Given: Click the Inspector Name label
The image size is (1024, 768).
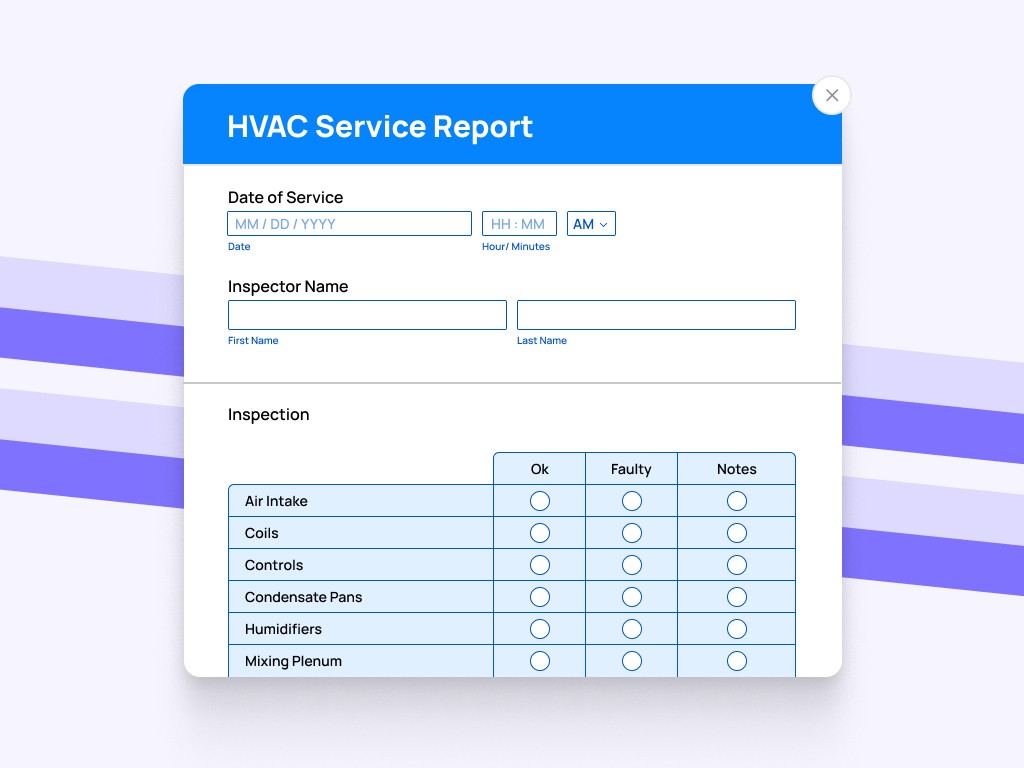Looking at the screenshot, I should [288, 287].
